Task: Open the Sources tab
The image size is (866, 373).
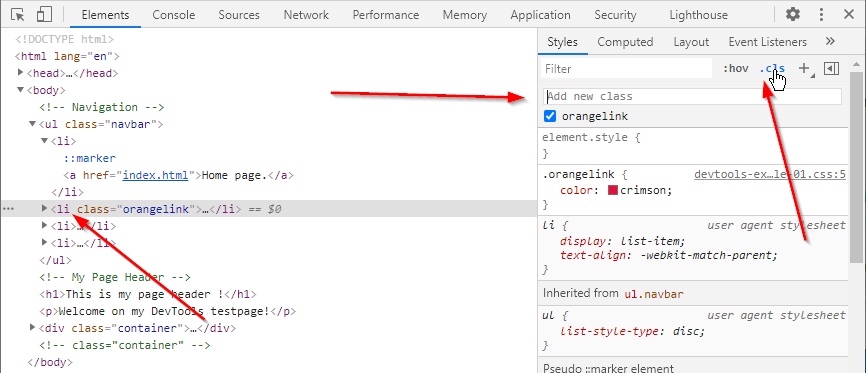Action: click(x=239, y=15)
